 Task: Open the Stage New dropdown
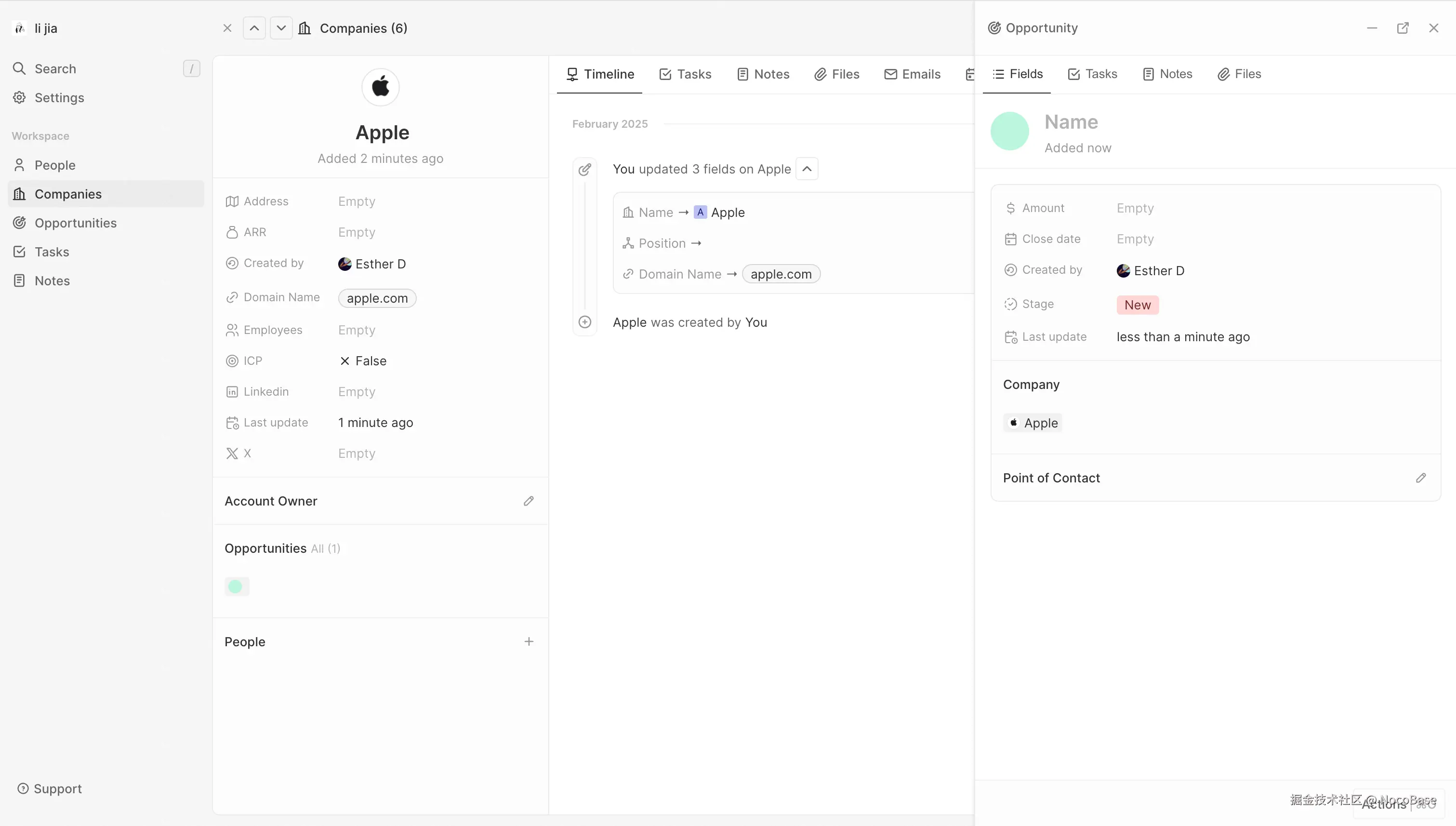1137,305
